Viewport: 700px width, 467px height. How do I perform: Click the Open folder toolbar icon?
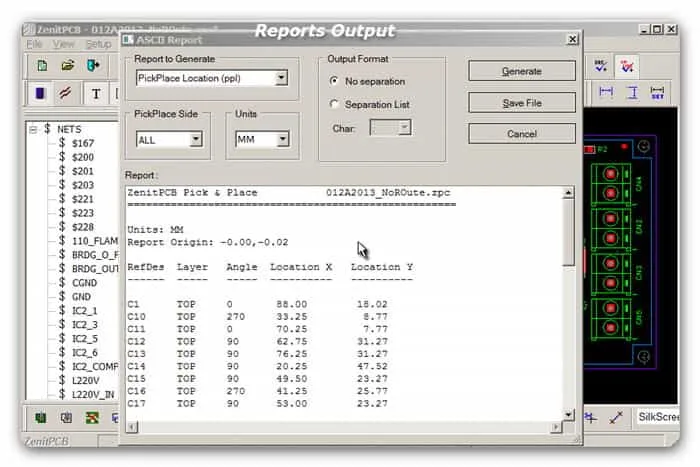click(x=68, y=66)
